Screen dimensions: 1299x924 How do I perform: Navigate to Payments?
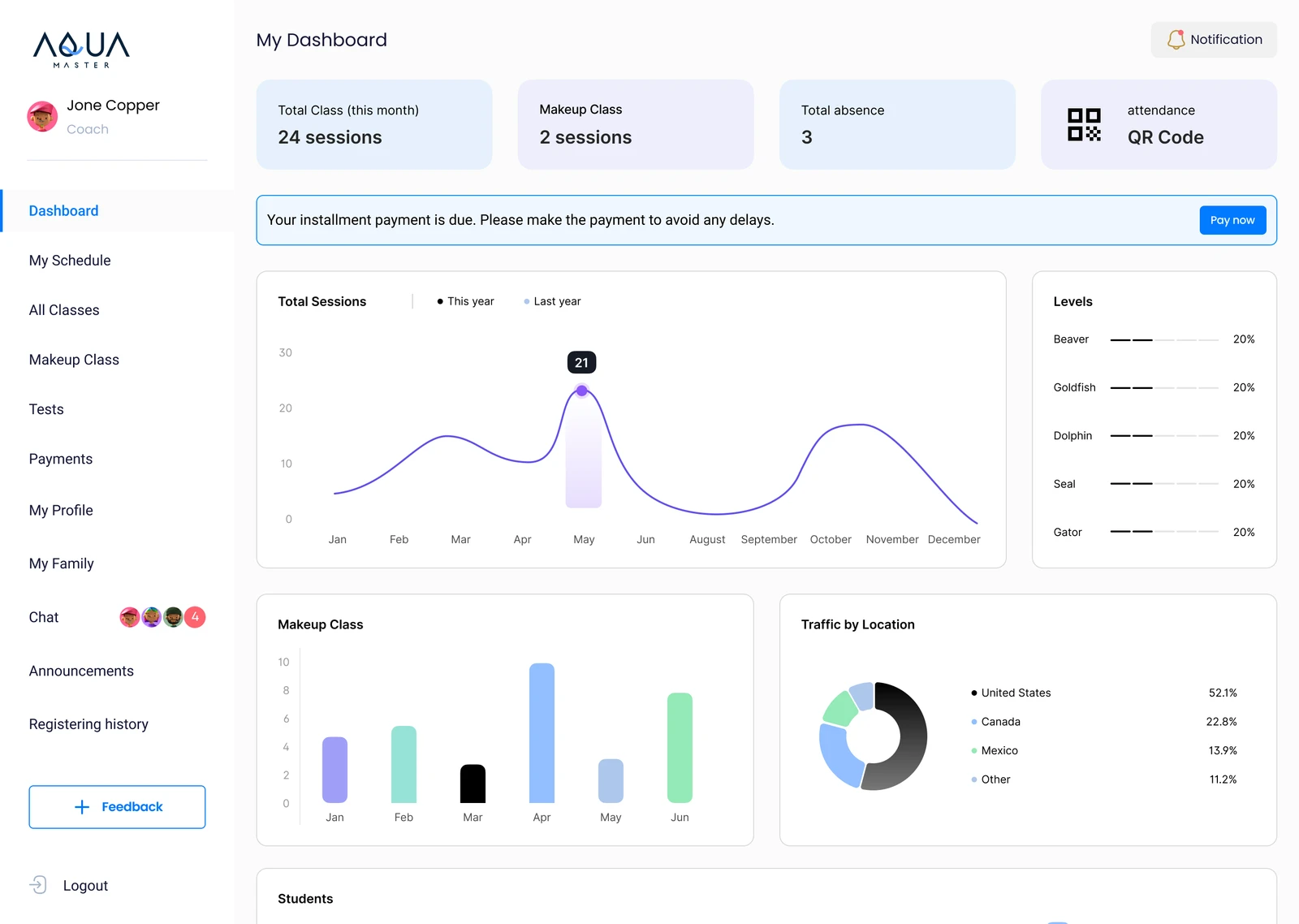point(61,459)
